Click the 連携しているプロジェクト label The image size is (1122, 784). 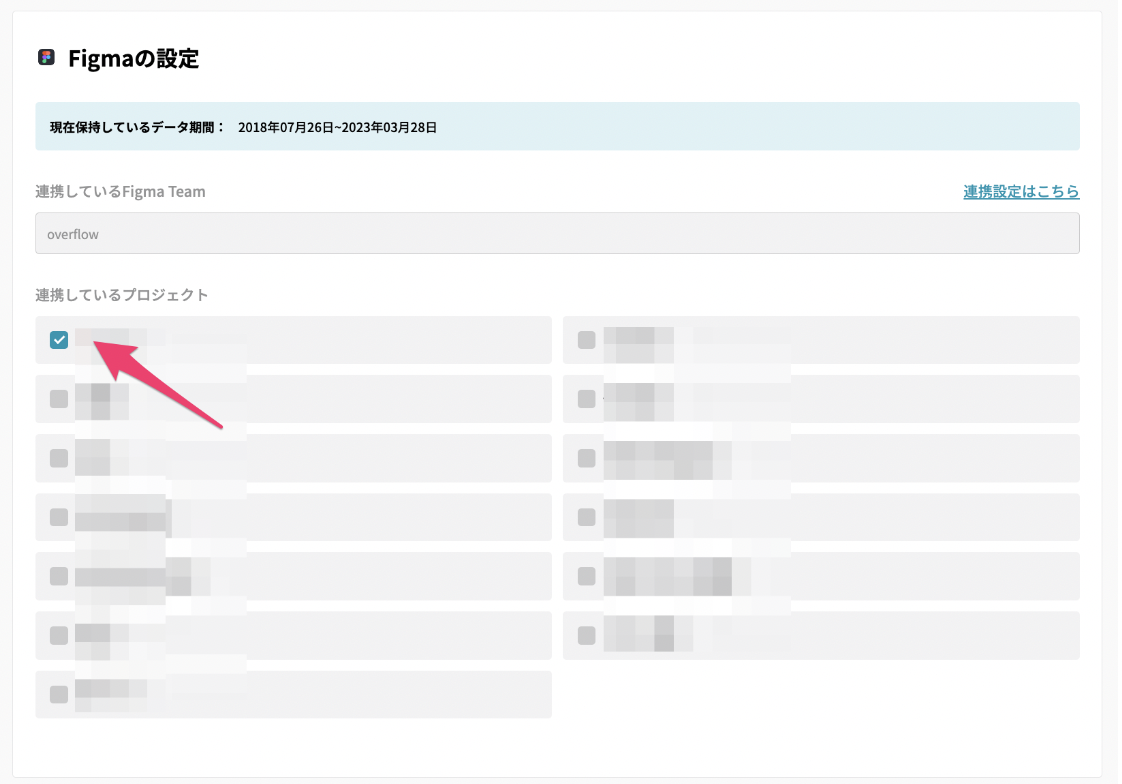[122, 295]
